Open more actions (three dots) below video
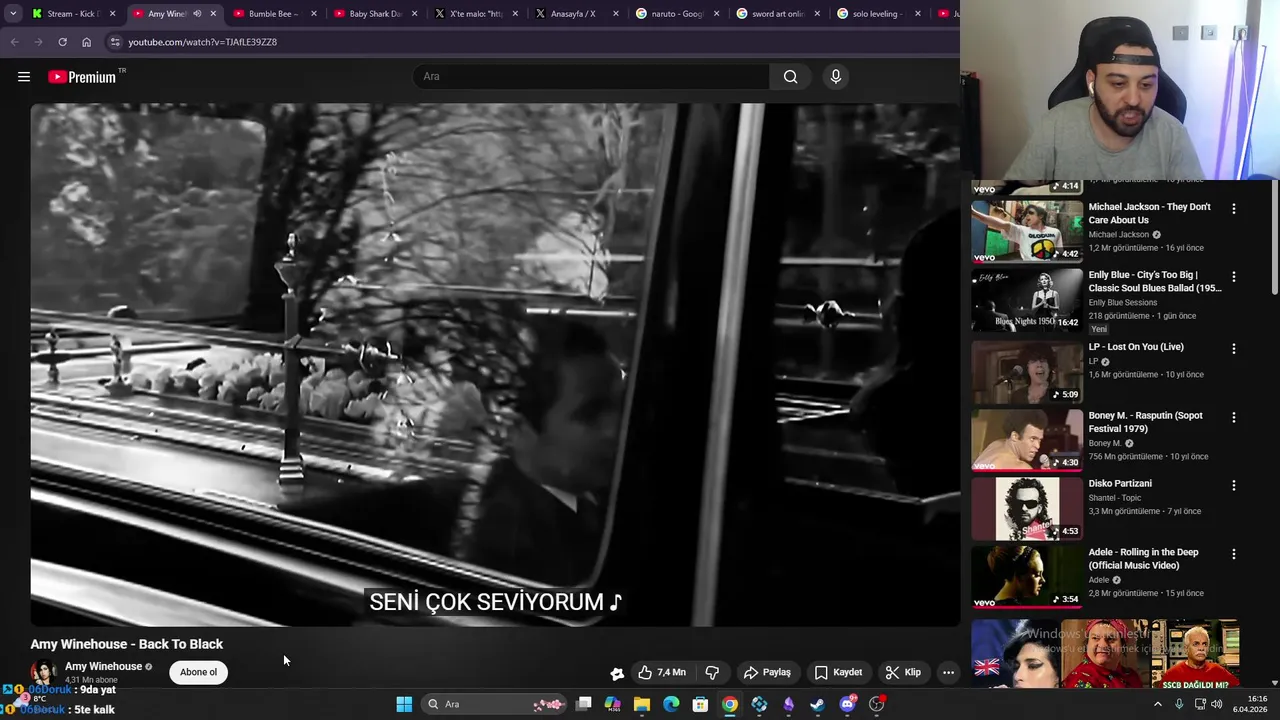The width and height of the screenshot is (1280, 720). pyautogui.click(x=948, y=672)
